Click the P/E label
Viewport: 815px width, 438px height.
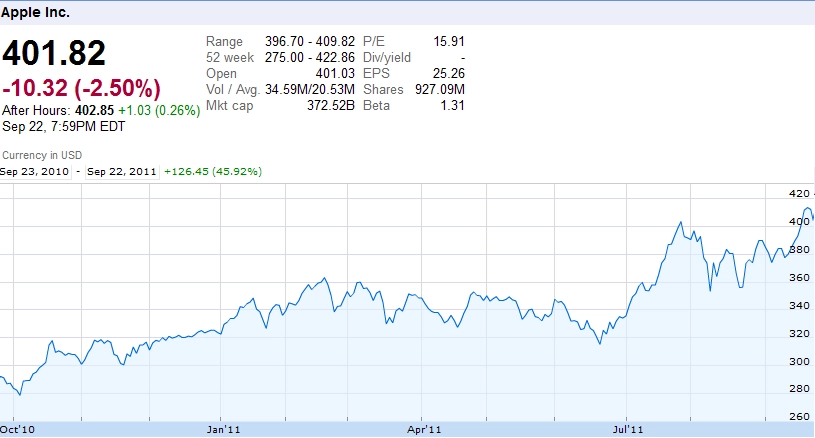[x=373, y=41]
